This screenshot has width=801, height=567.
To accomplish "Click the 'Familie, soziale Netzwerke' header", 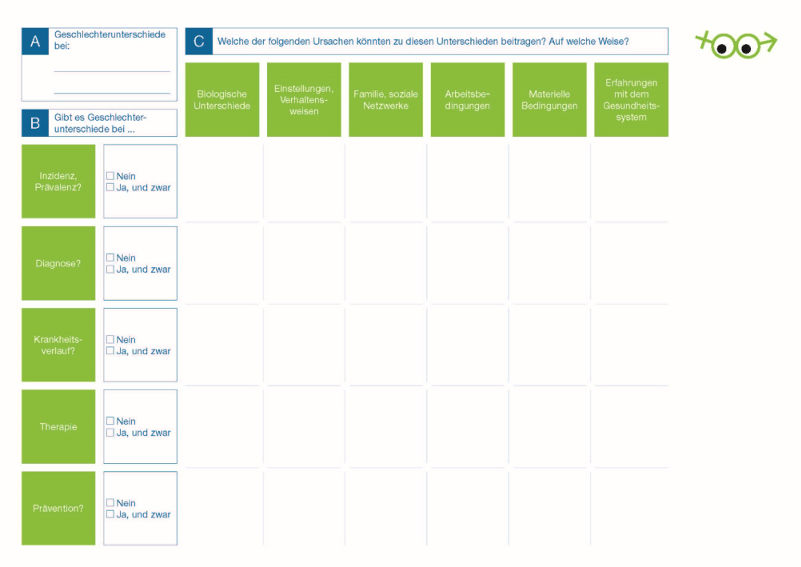I will [x=386, y=100].
